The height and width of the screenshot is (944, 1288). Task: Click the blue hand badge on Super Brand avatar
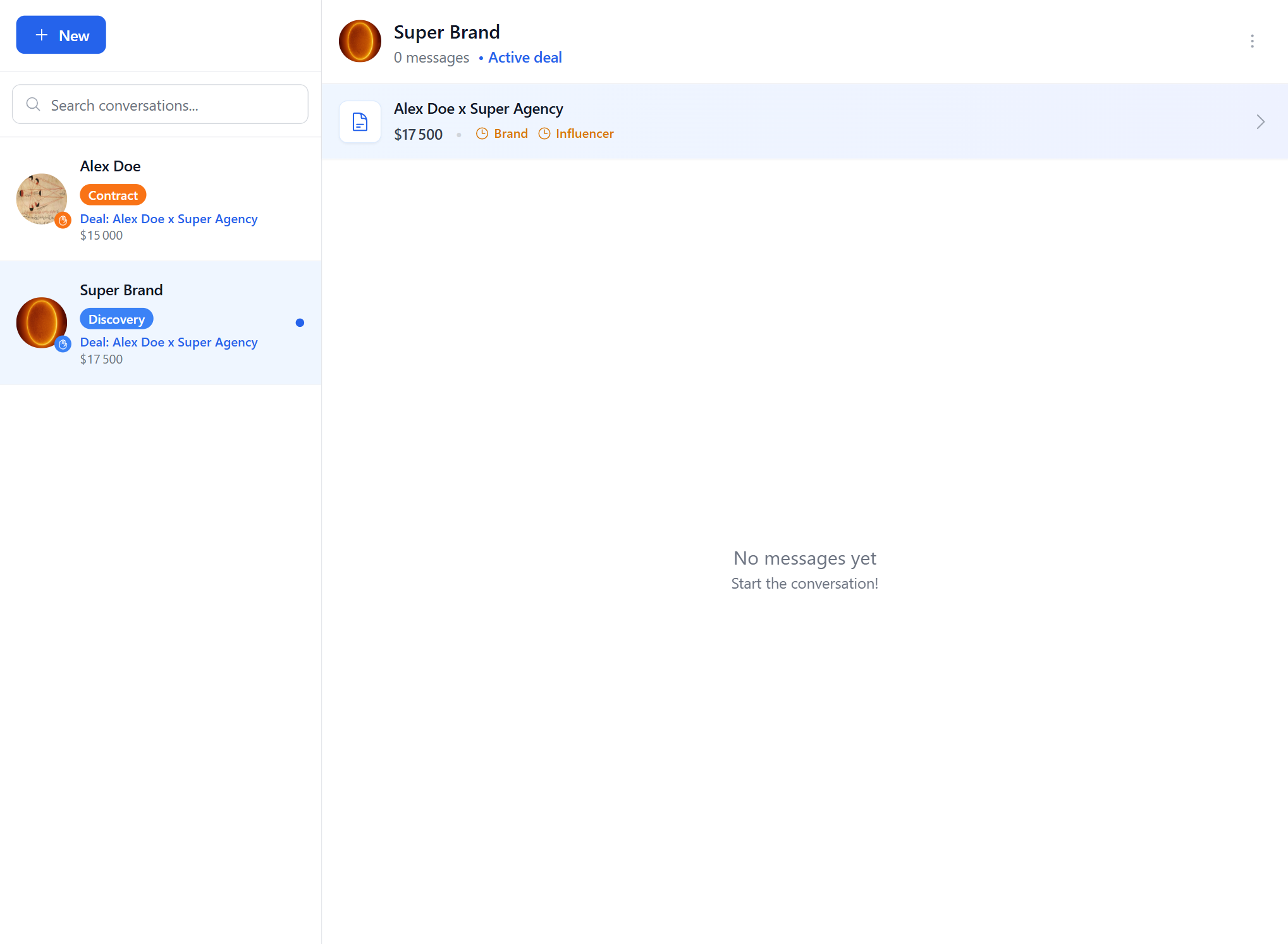63,344
